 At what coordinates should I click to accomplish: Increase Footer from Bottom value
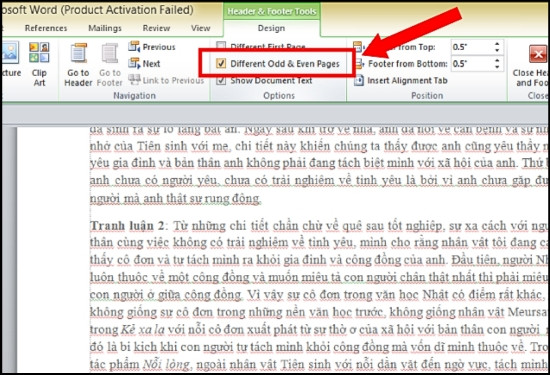point(497,60)
